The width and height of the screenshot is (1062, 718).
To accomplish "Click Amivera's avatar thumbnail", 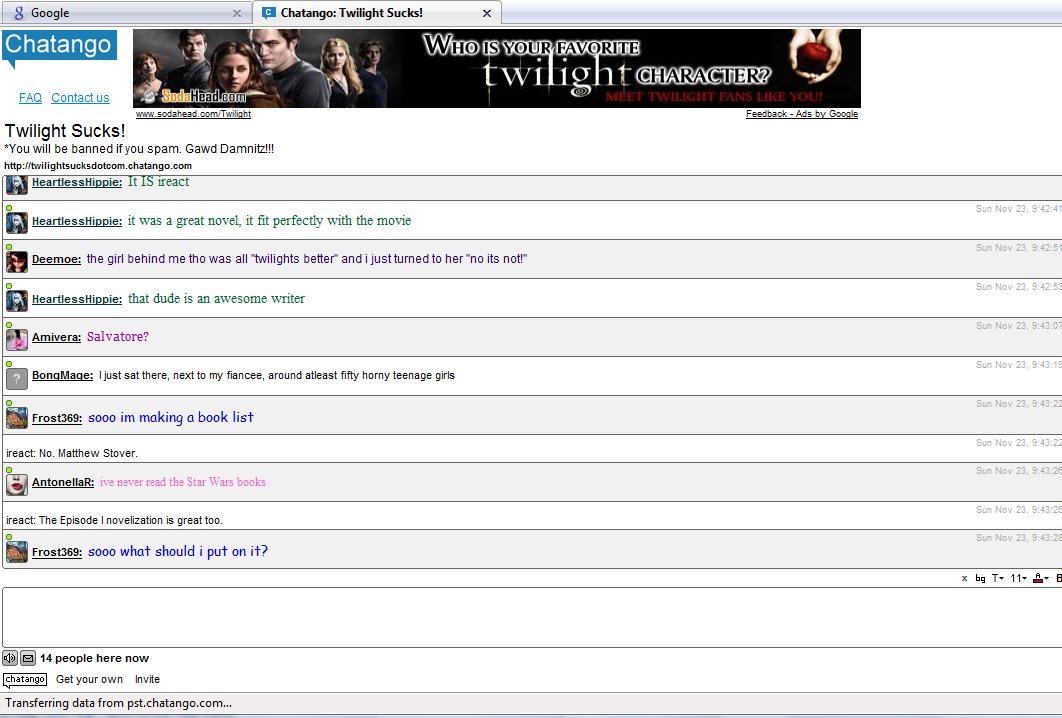I will 17,340.
